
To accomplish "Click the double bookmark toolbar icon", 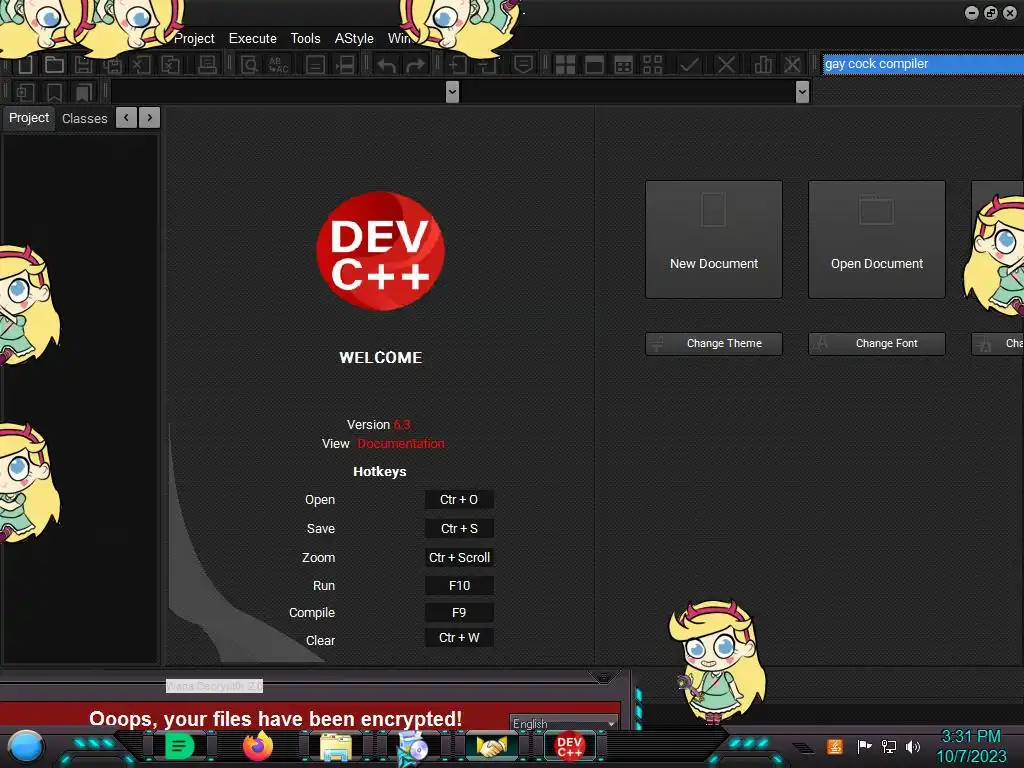I will click(83, 92).
